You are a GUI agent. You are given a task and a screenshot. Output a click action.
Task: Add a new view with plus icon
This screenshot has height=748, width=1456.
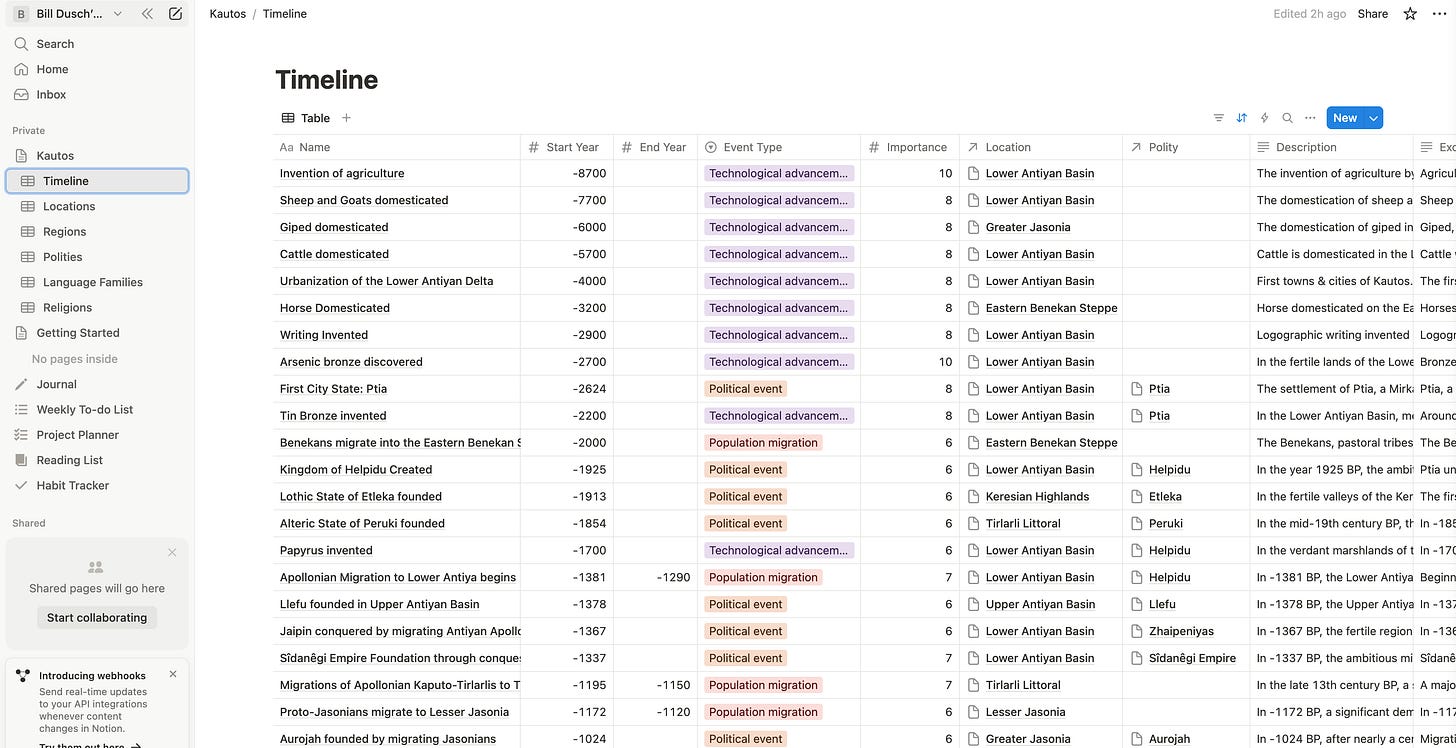346,118
